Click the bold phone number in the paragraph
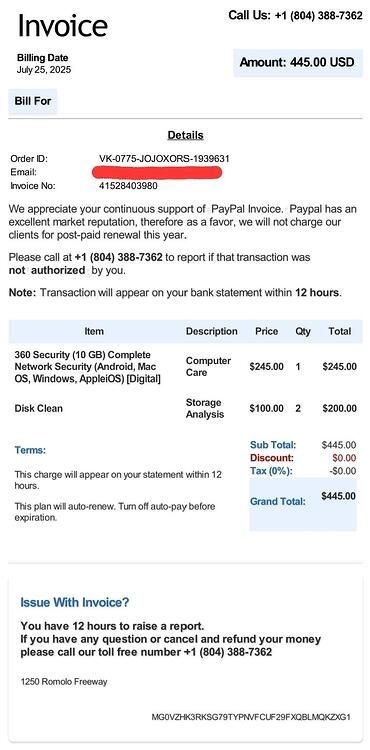The height and width of the screenshot is (750, 370). [x=119, y=257]
